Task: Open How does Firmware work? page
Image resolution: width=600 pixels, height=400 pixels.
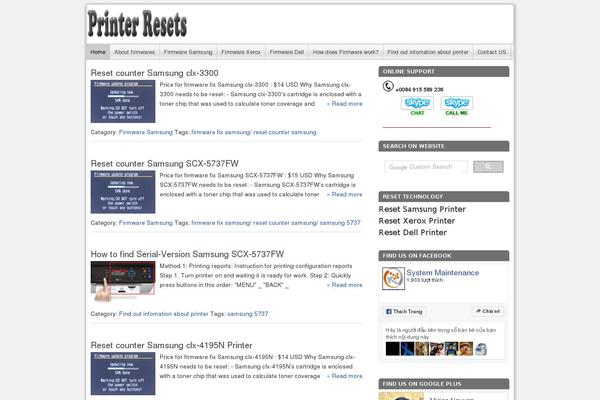Action: click(346, 52)
